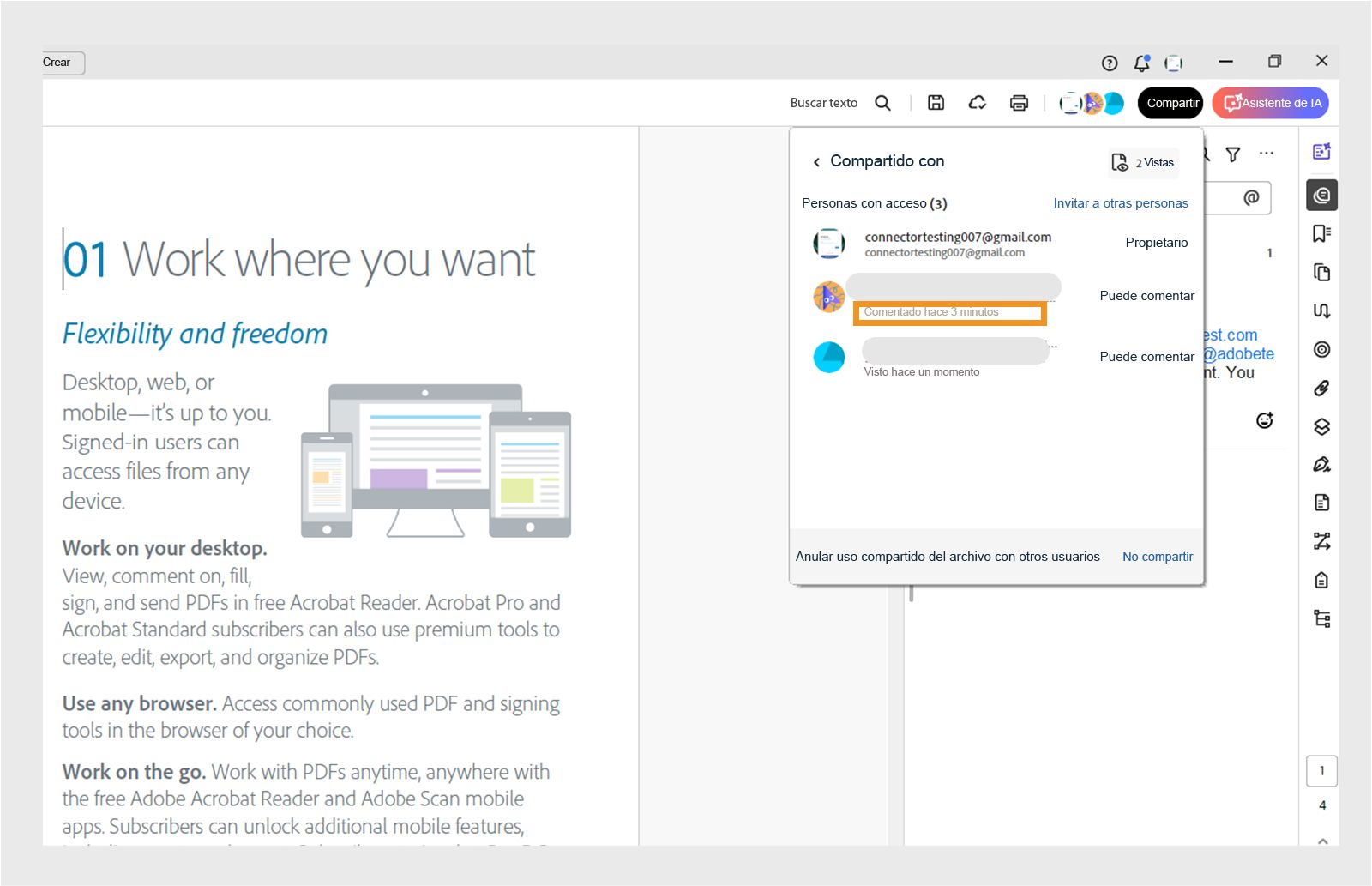Viewport: 1372px width, 886px height.
Task: Add a reaction with the emoji icon
Action: tap(1265, 420)
